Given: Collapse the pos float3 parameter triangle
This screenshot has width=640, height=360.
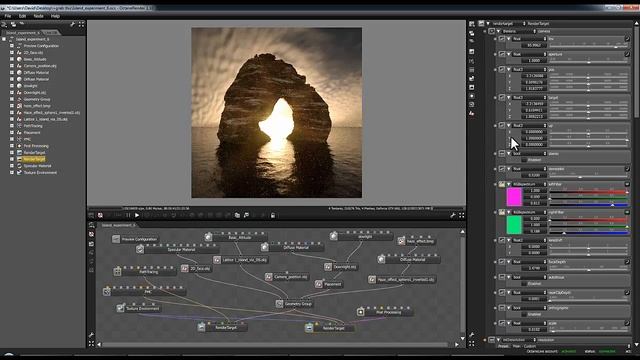Looking at the screenshot, I should (509, 69).
